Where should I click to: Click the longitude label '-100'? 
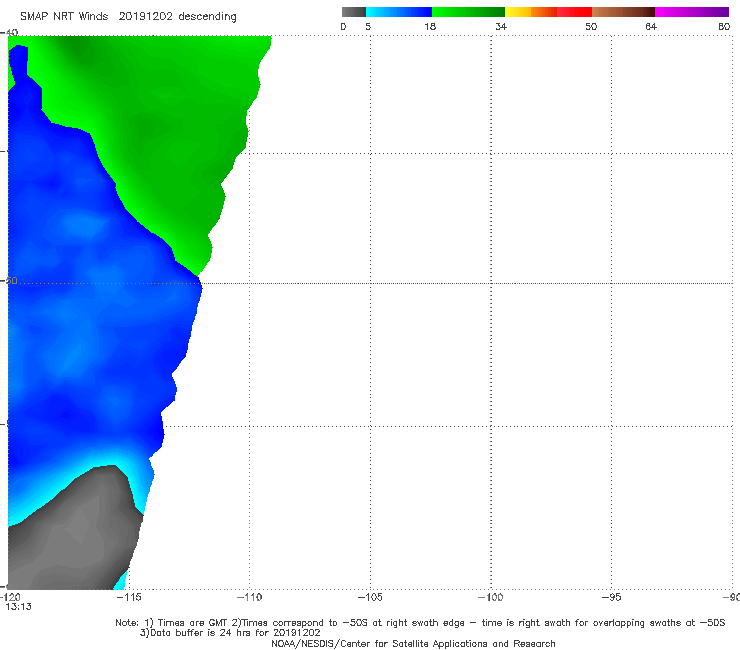tap(490, 597)
